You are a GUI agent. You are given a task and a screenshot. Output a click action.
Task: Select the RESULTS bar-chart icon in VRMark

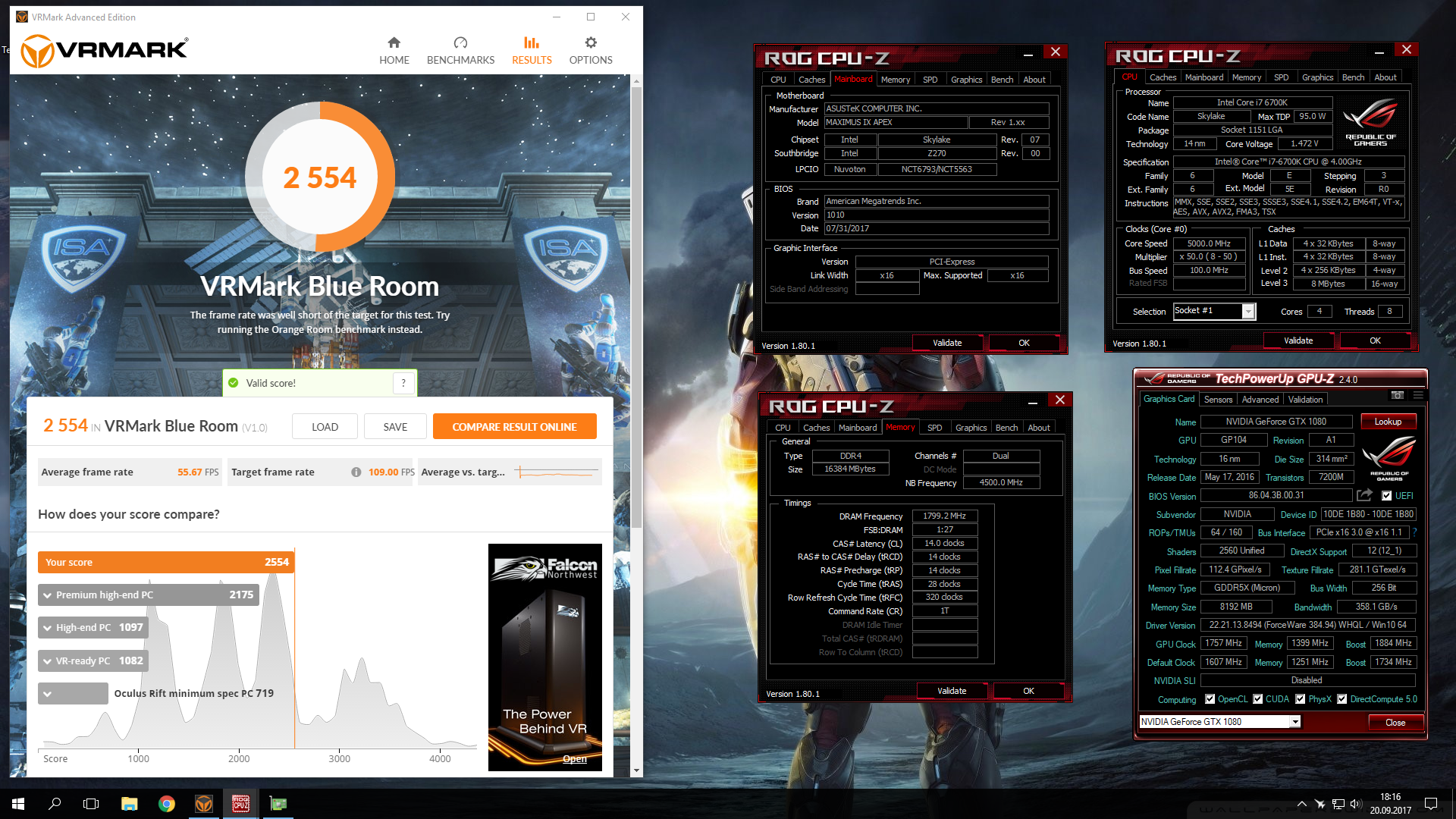click(532, 42)
